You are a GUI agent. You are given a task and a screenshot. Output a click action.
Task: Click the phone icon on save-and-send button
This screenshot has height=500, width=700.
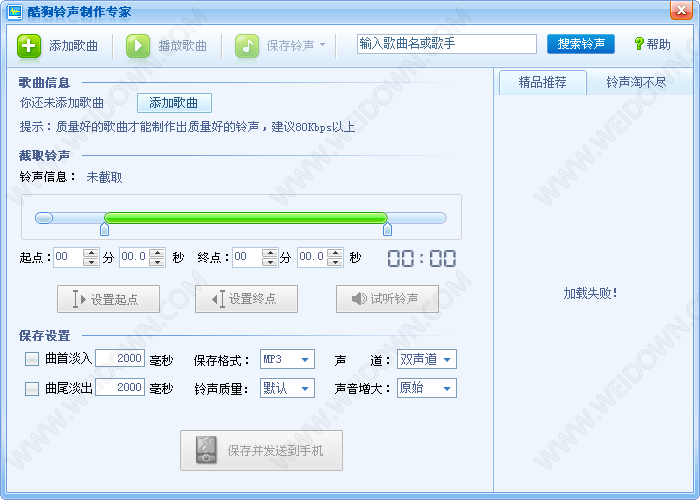point(206,450)
